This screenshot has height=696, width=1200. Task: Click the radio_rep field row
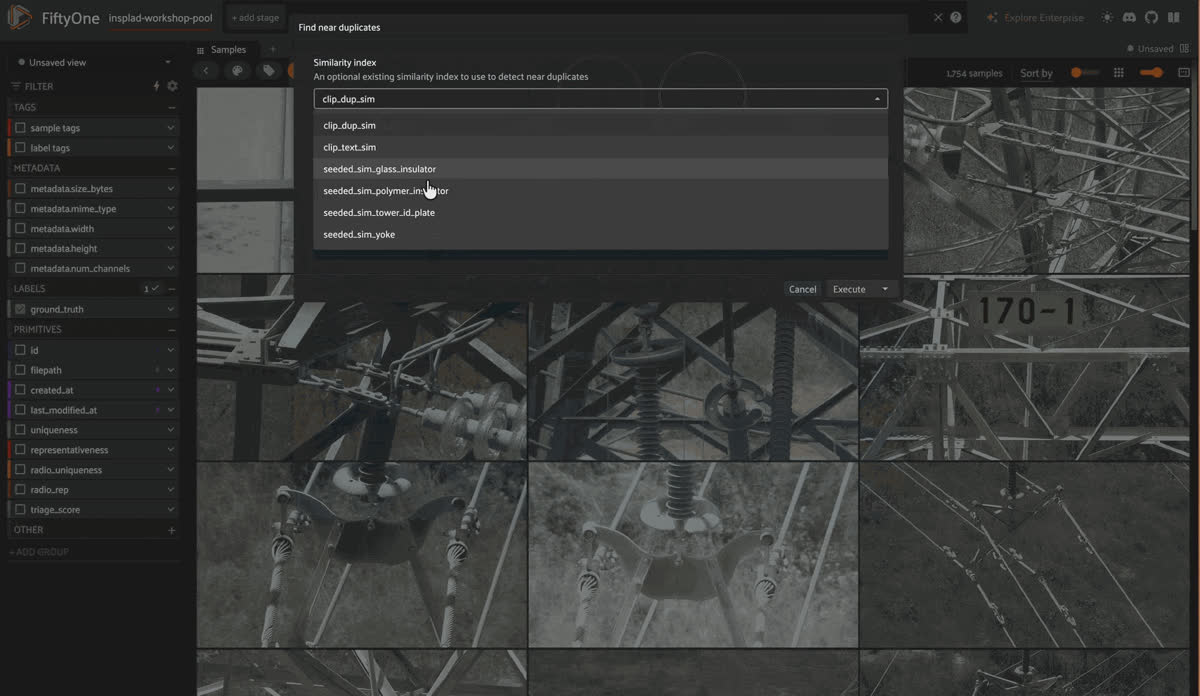[95, 490]
